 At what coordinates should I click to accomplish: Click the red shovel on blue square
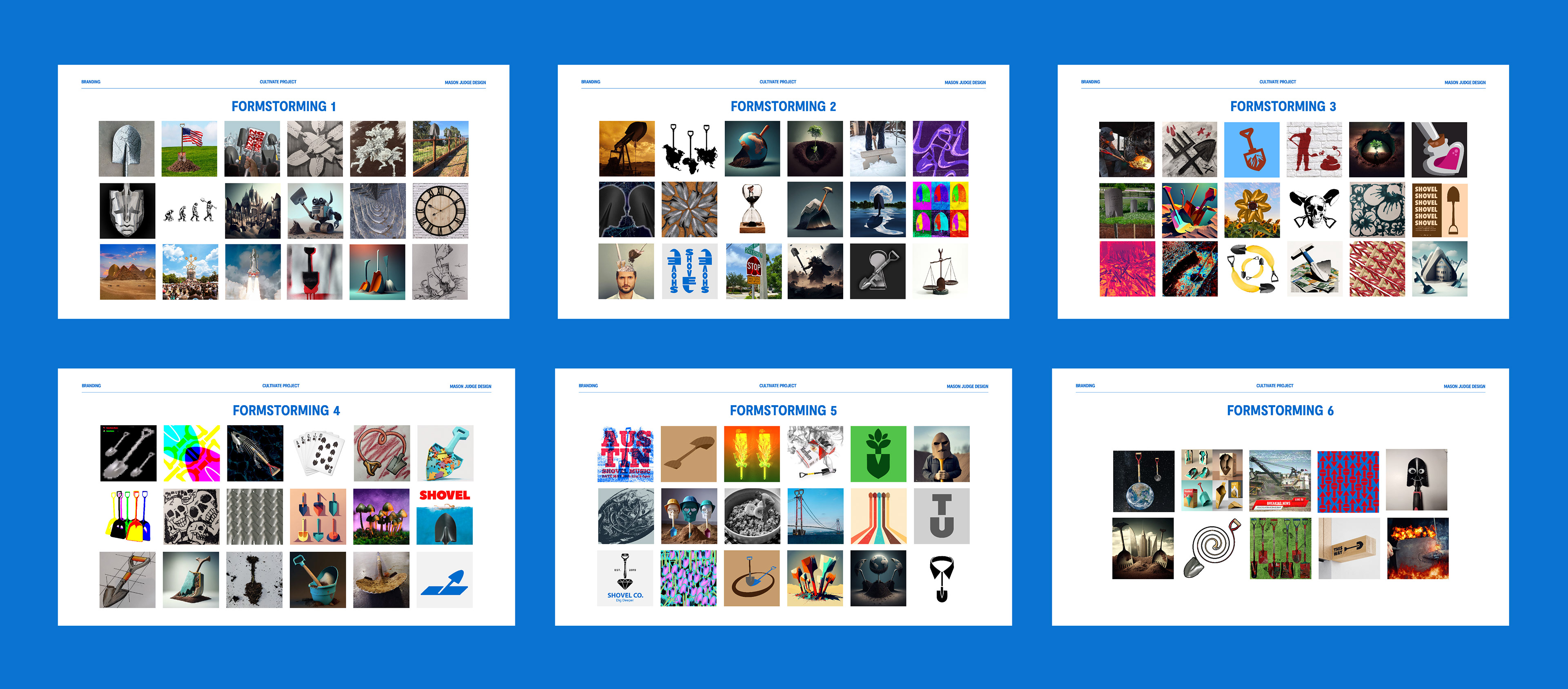(x=1252, y=150)
